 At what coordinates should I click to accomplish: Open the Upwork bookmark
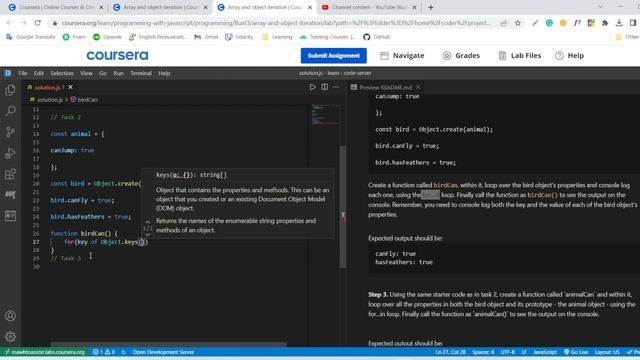point(107,37)
